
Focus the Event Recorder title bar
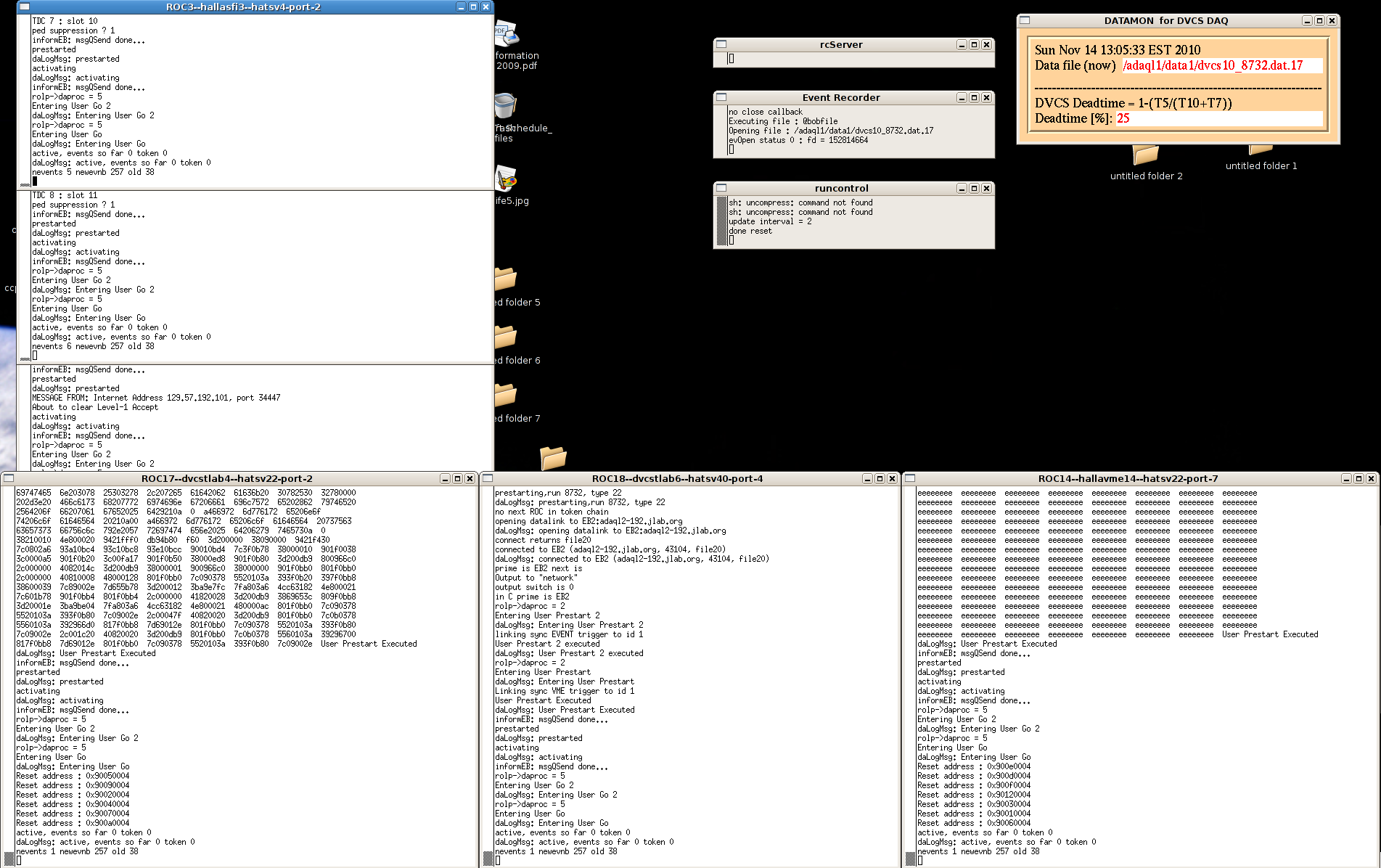pos(841,97)
